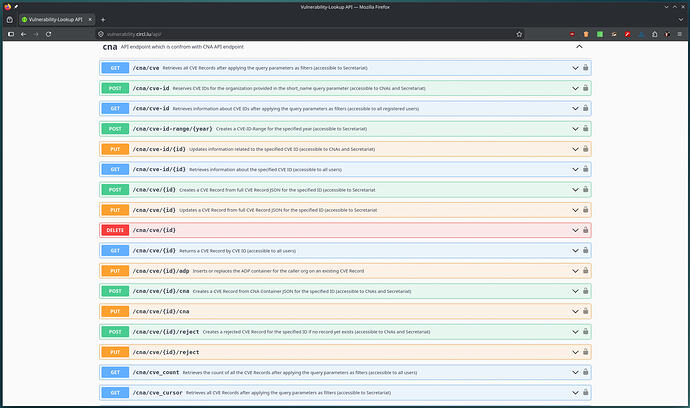Click lock icon on GET /cna/cve-id/{id}
The height and width of the screenshot is (408, 690).
click(585, 169)
